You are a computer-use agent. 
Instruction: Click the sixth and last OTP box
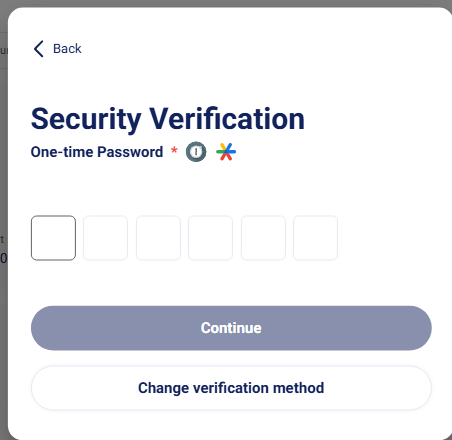[315, 238]
